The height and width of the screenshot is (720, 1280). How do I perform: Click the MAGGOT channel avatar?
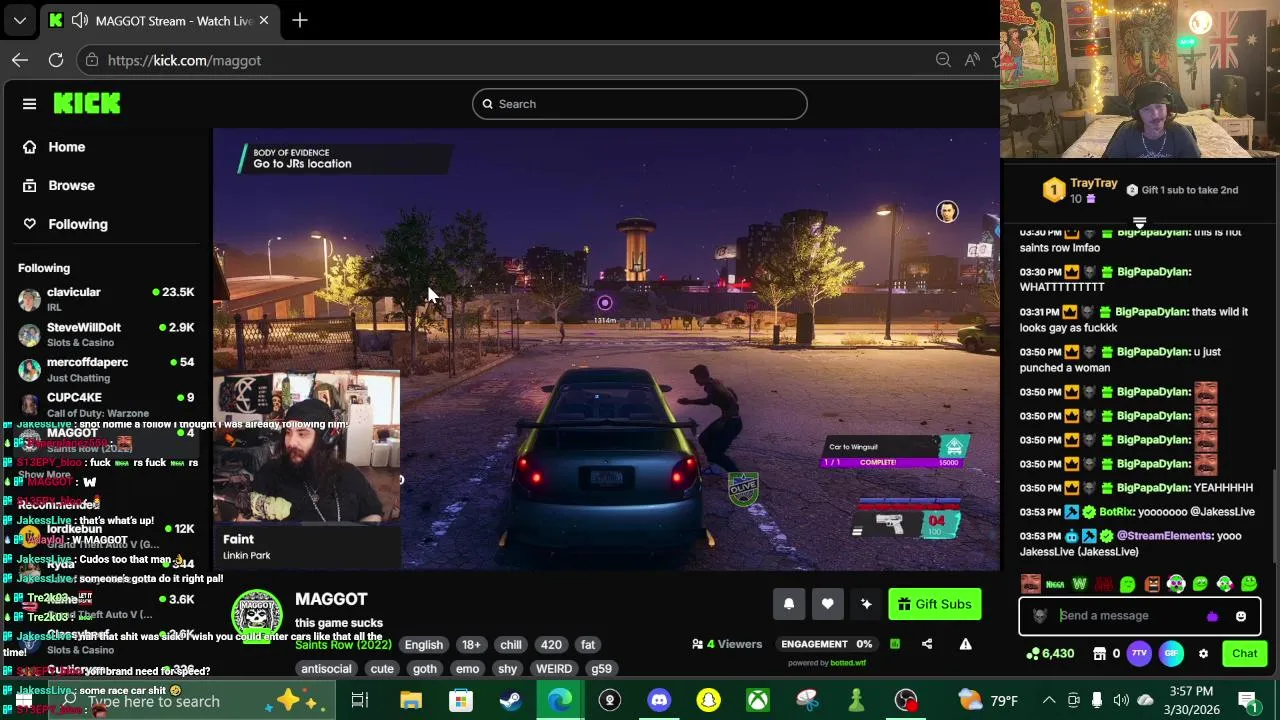click(257, 615)
